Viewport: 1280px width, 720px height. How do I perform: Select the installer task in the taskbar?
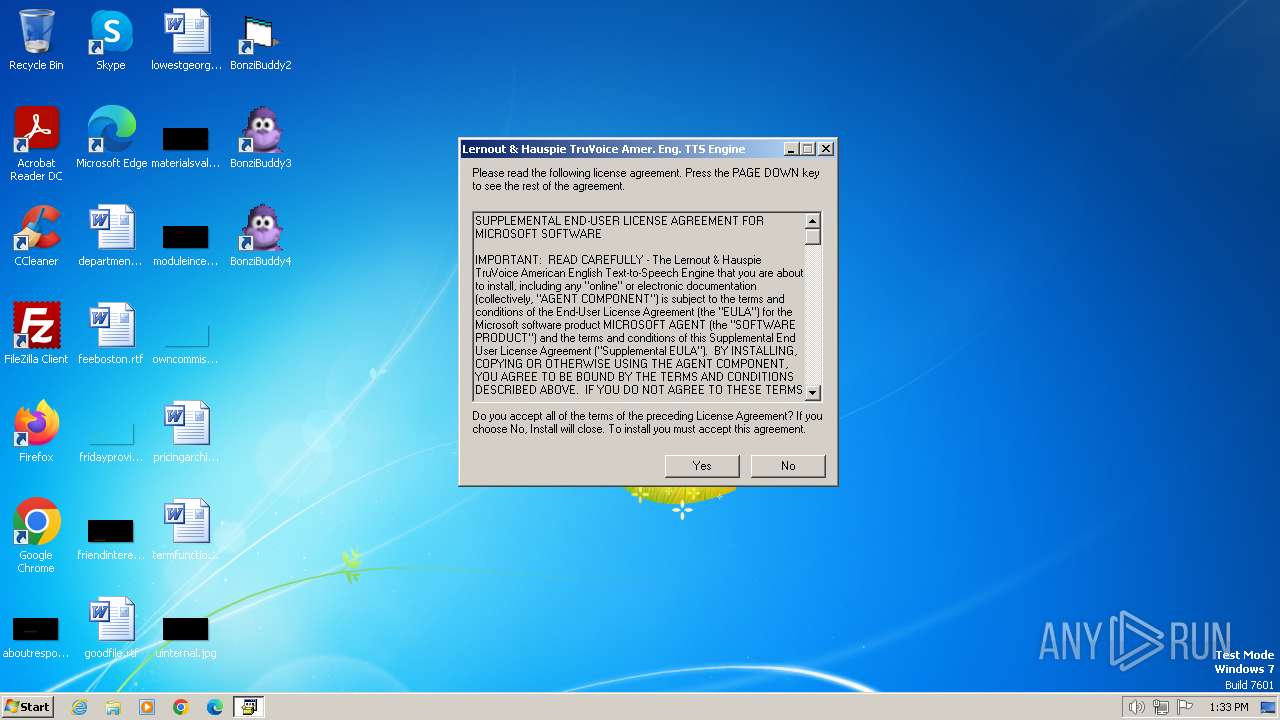[248, 707]
